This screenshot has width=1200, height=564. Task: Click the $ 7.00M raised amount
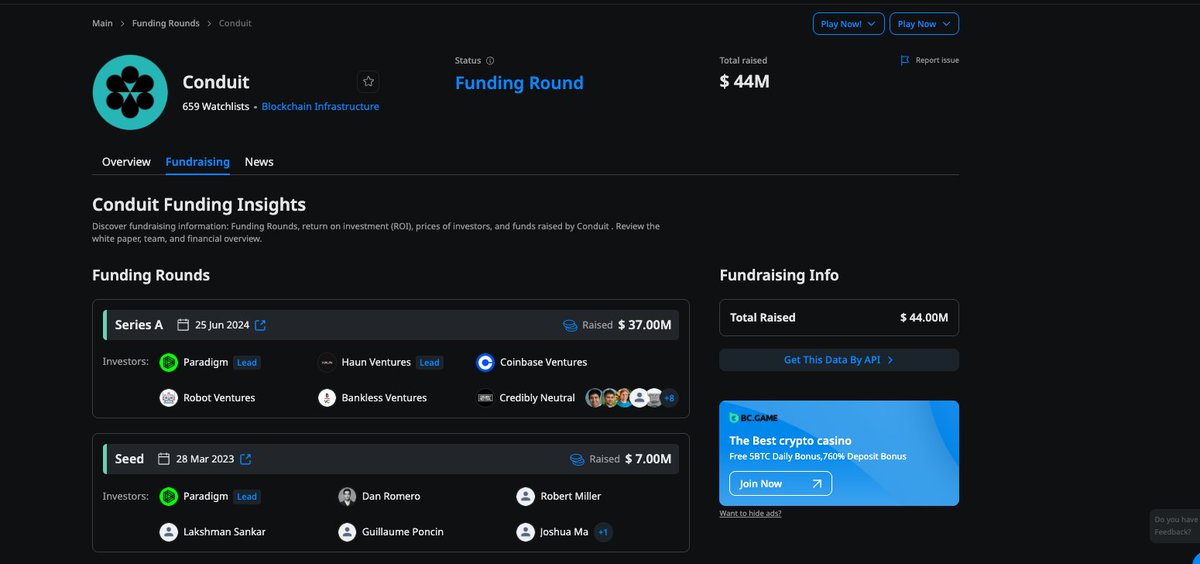648,459
